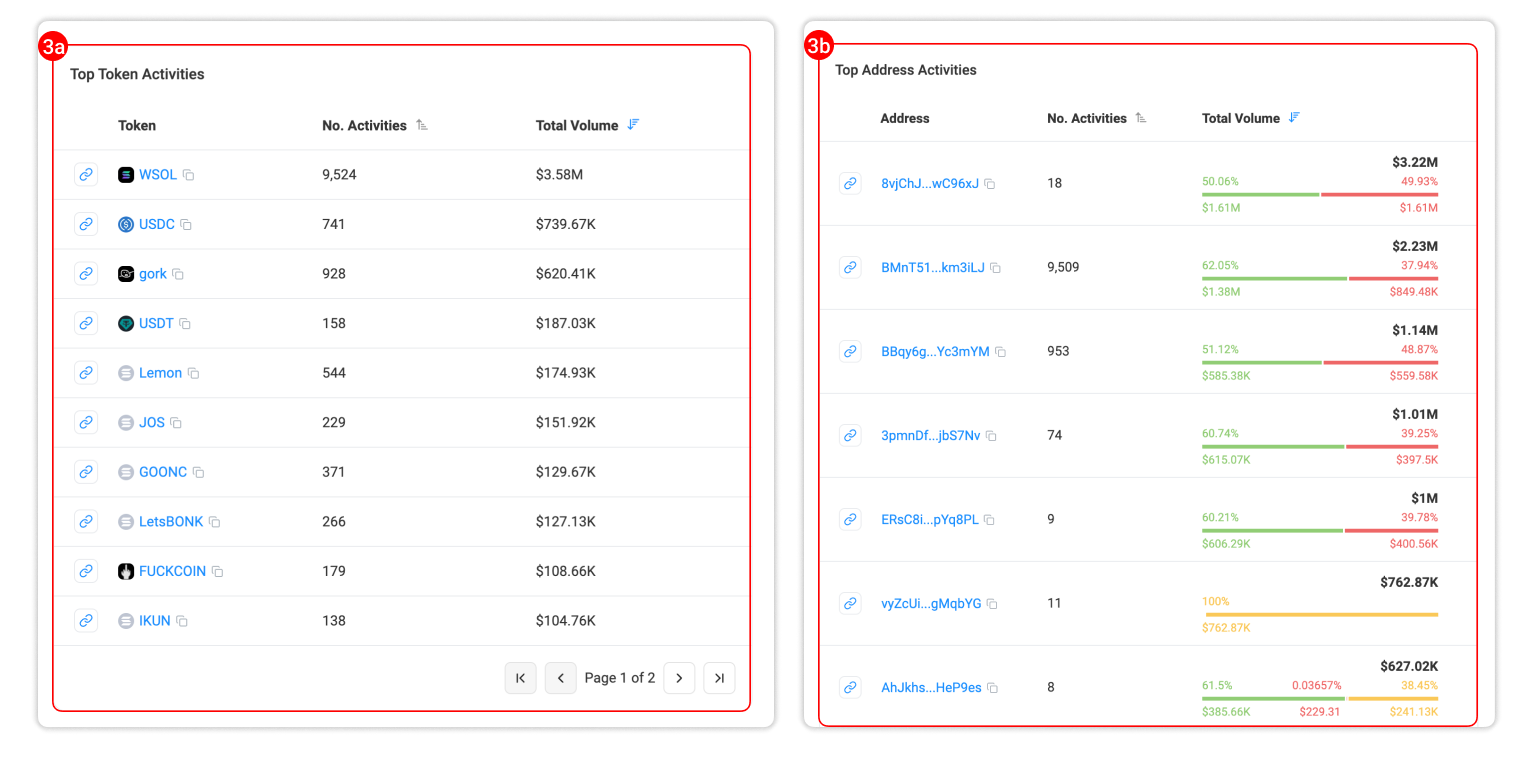Copy address 8vjChJ...wC96xJ
Image resolution: width=1533 pixels, height=769 pixels.
(x=990, y=184)
